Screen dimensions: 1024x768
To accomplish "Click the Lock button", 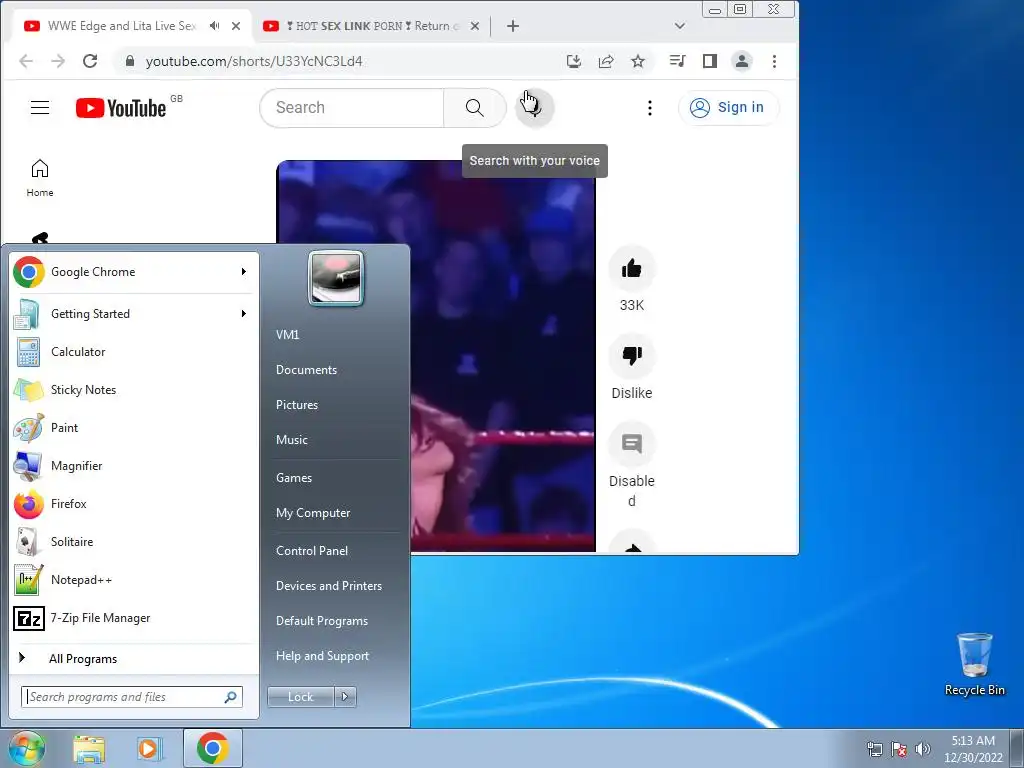I will (300, 697).
